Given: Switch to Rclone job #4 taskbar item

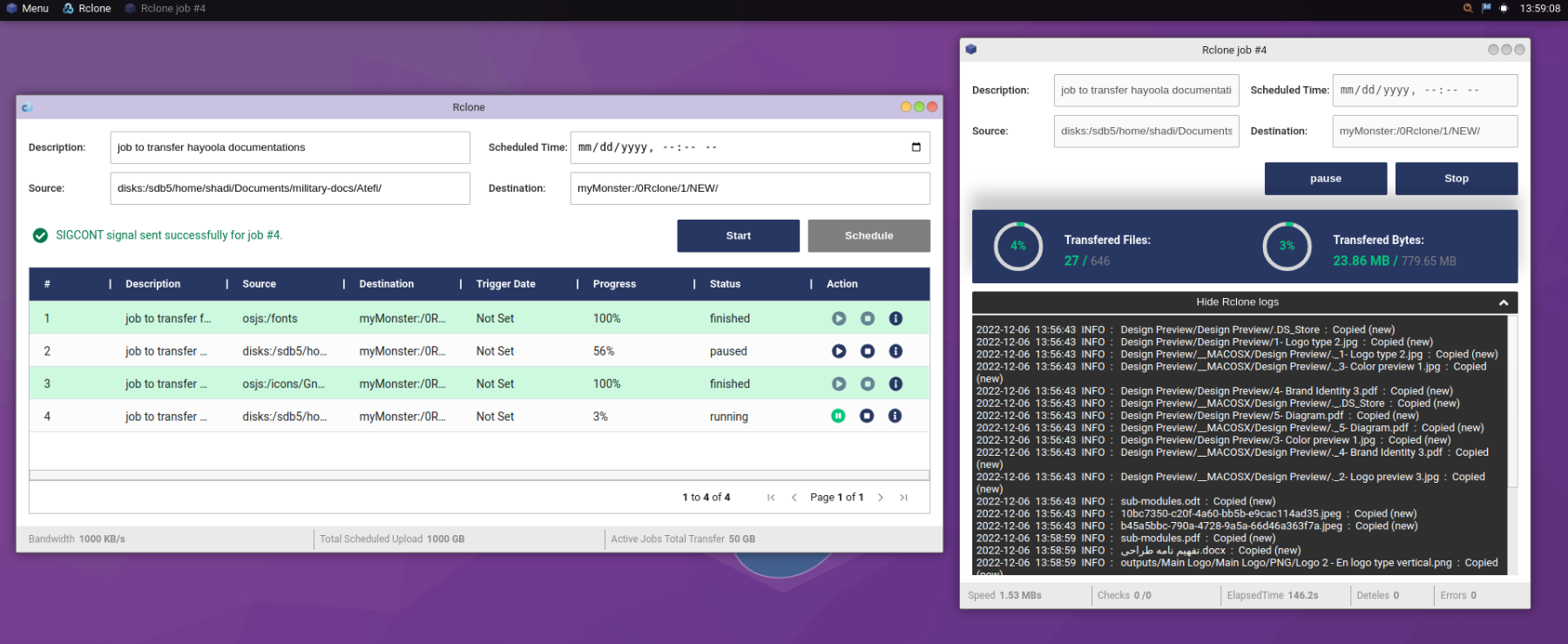Looking at the screenshot, I should click(x=166, y=8).
